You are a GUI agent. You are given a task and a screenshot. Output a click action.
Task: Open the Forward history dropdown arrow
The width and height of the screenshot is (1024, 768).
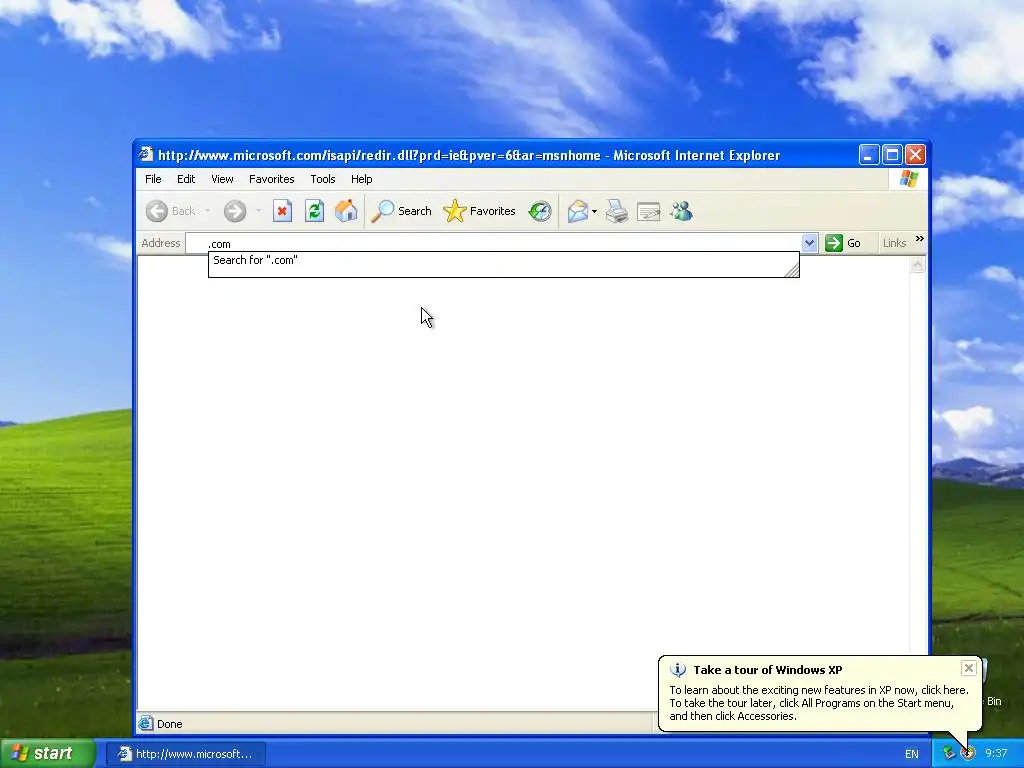tap(258, 211)
